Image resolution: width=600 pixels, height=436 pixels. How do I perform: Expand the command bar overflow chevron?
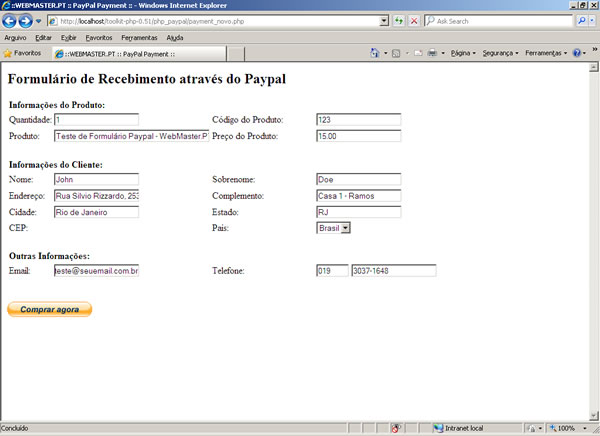pos(595,49)
